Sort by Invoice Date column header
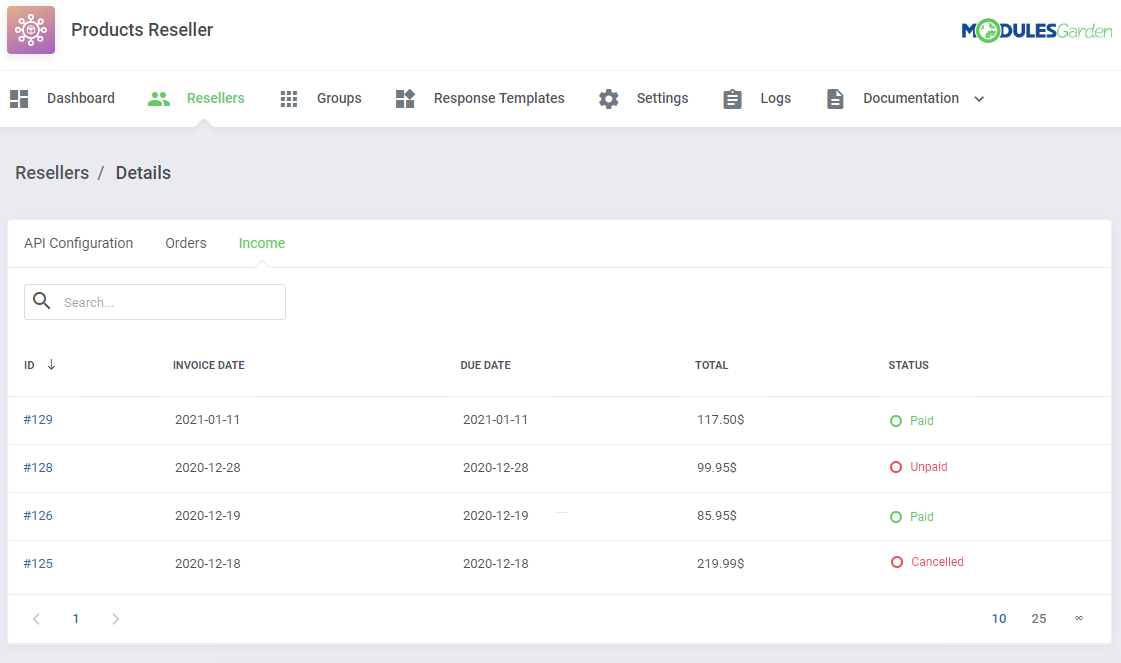This screenshot has height=663, width=1121. point(209,365)
